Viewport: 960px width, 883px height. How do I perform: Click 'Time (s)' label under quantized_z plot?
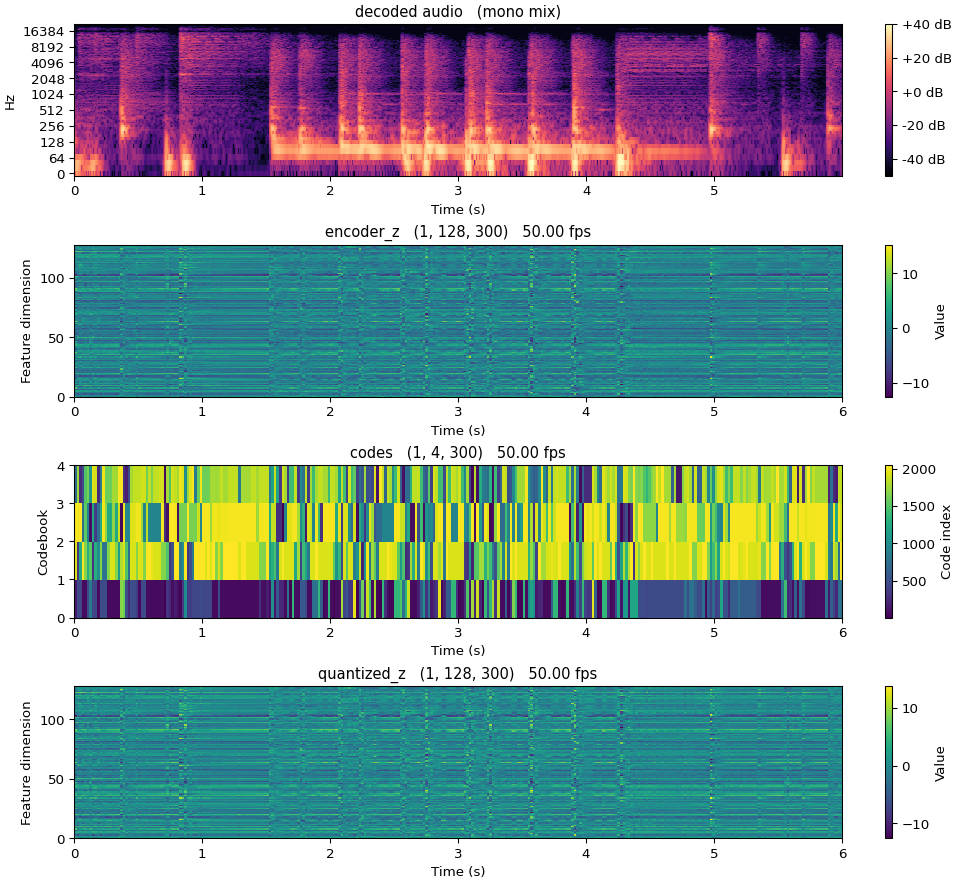[458, 871]
